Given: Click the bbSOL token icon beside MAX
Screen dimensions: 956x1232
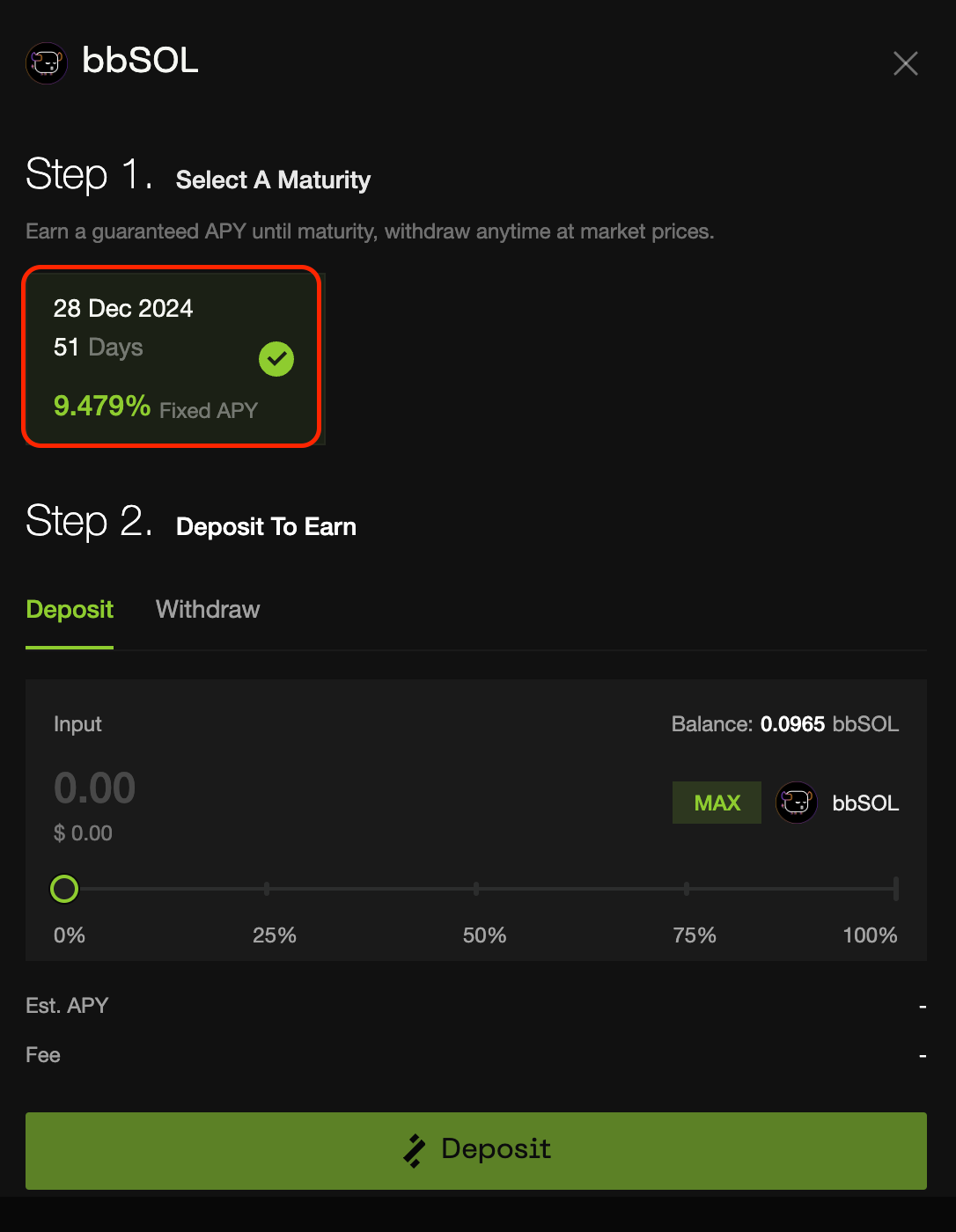Looking at the screenshot, I should 797,803.
